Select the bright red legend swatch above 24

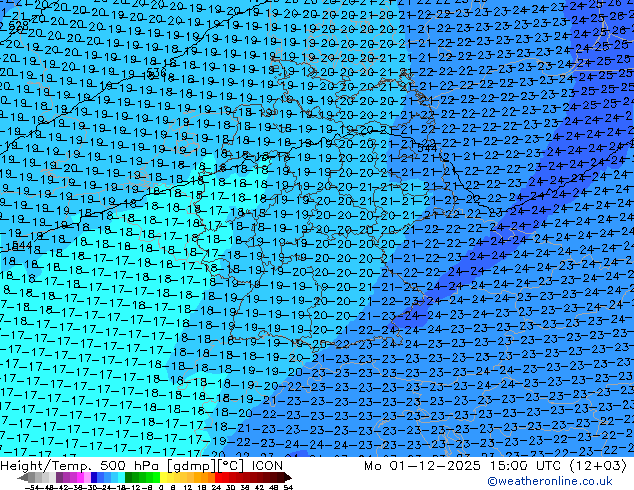pos(218,477)
